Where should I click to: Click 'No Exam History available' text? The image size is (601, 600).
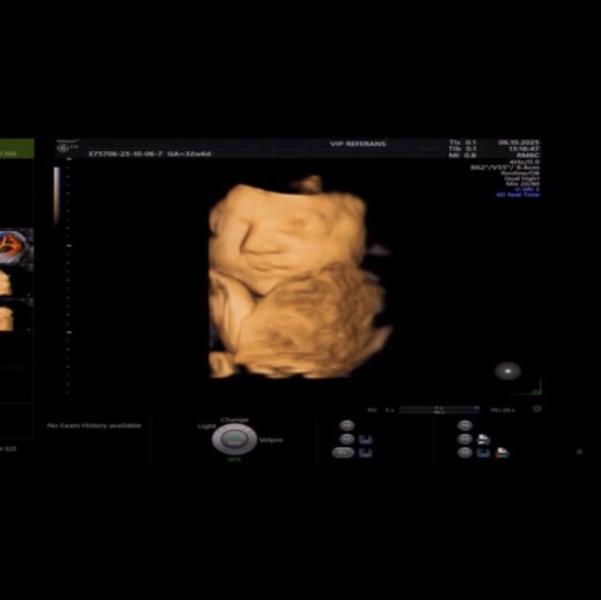pyautogui.click(x=94, y=426)
